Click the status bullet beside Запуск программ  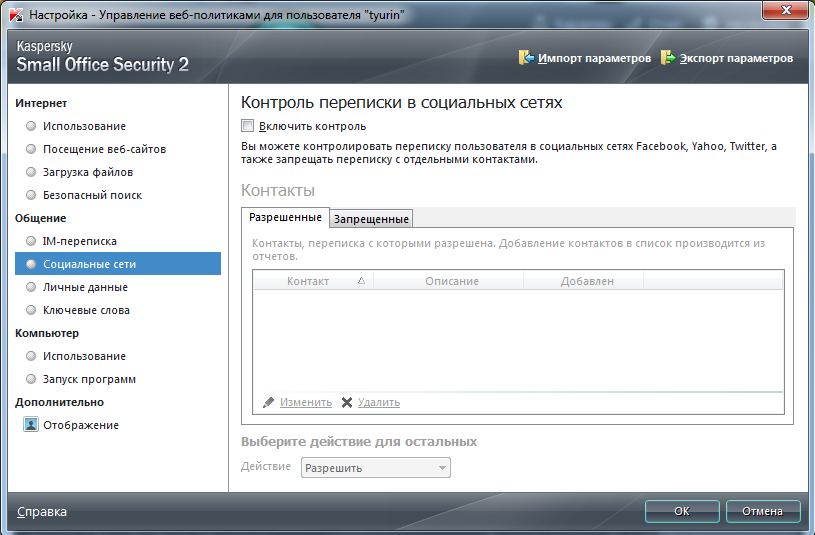[x=31, y=379]
